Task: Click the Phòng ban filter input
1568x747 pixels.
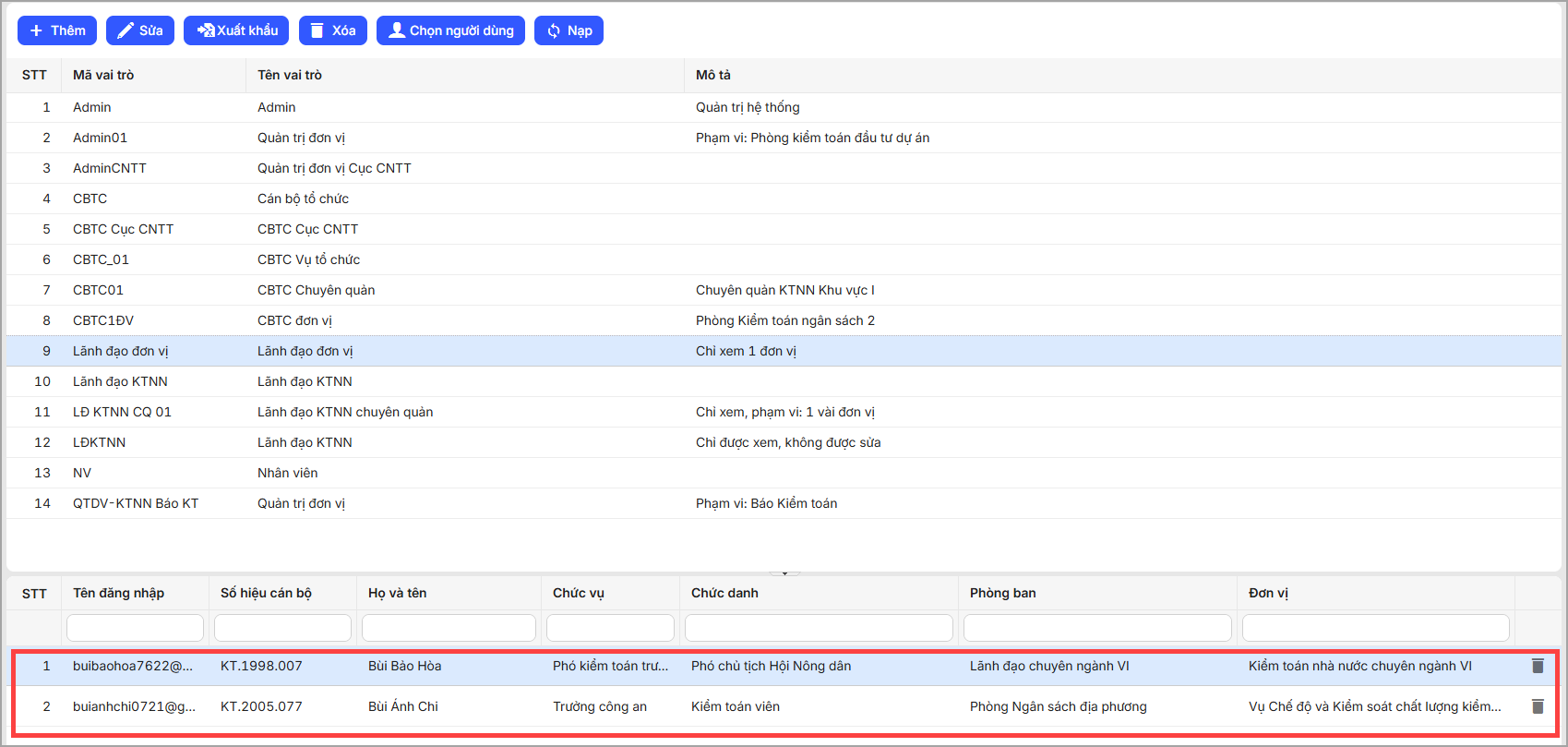Action: pyautogui.click(x=1097, y=628)
